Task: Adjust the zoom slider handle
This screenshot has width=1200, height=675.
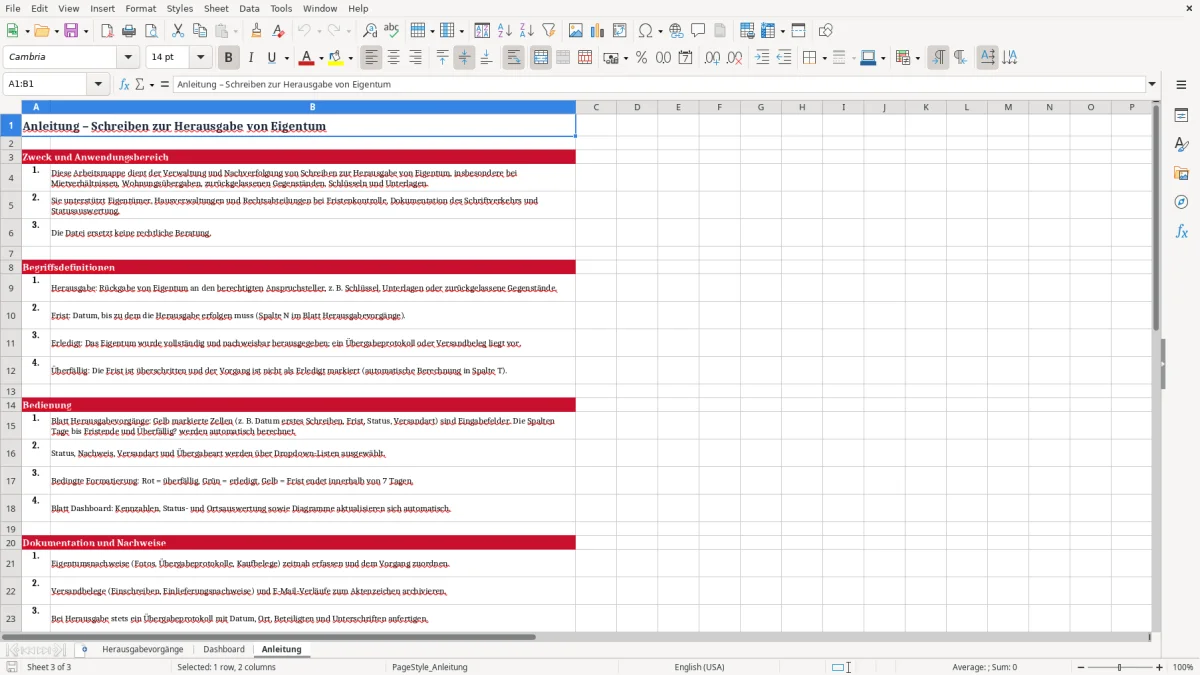Action: (x=1120, y=667)
